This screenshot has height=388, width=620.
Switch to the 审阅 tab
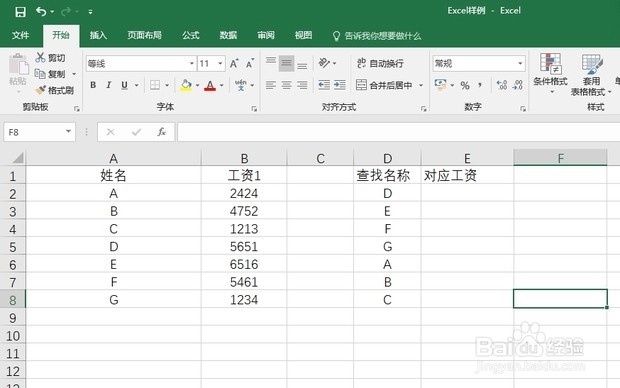[x=266, y=35]
